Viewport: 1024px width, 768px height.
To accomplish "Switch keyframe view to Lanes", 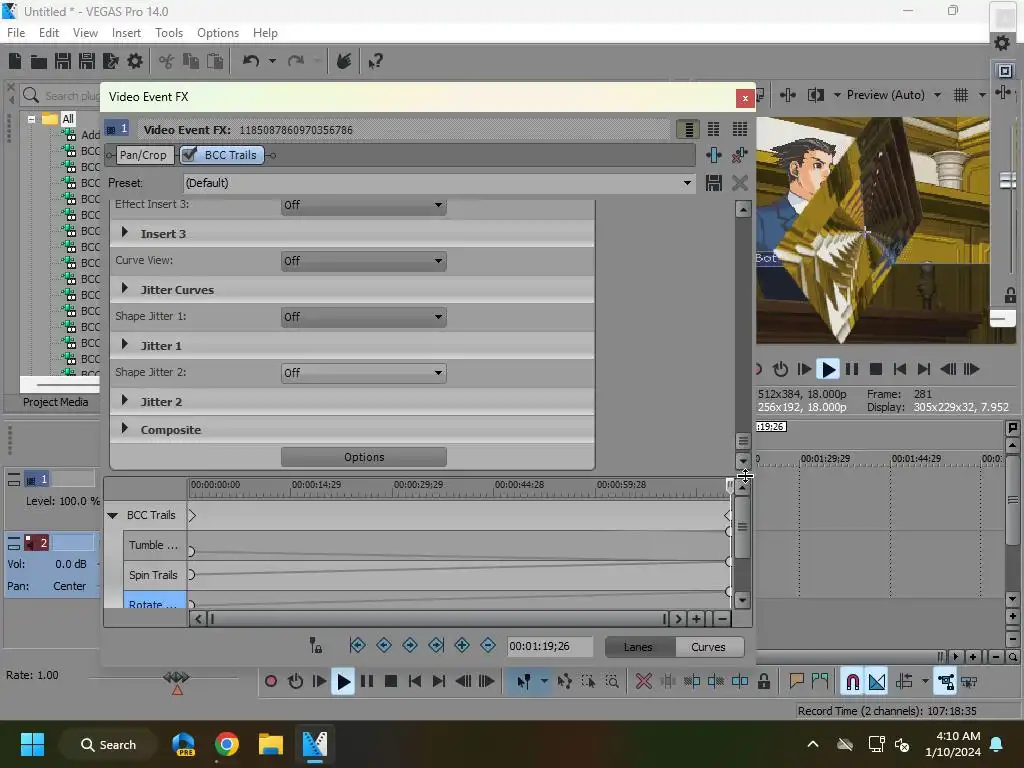I will tap(638, 647).
